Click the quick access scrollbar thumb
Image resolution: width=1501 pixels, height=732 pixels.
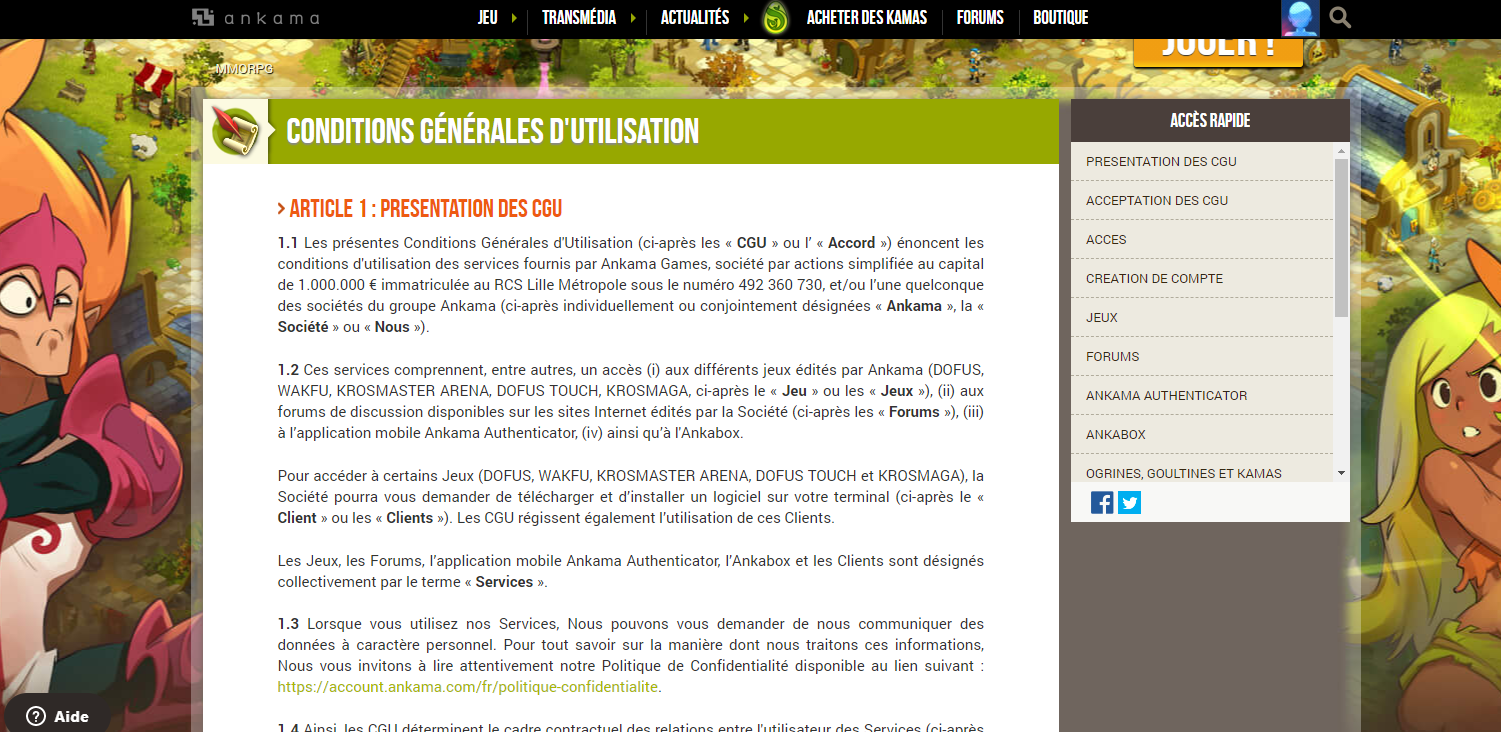(x=1342, y=237)
